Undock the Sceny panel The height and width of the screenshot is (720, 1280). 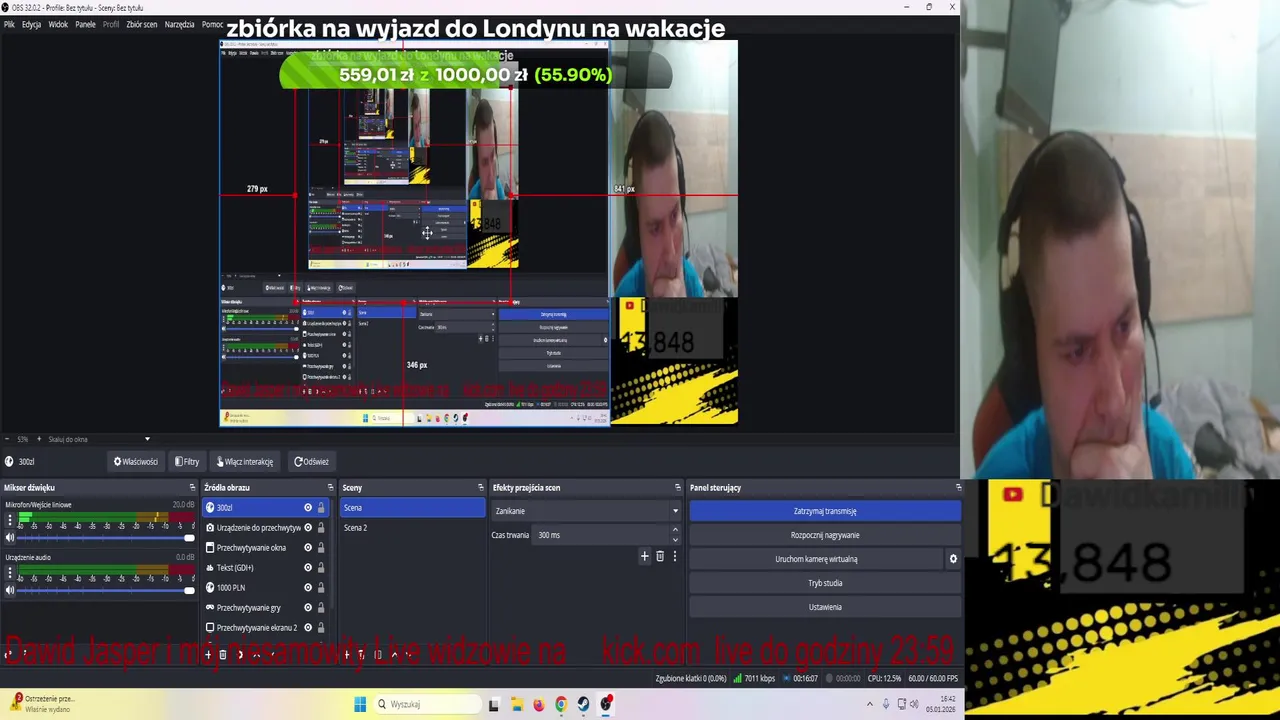click(480, 488)
